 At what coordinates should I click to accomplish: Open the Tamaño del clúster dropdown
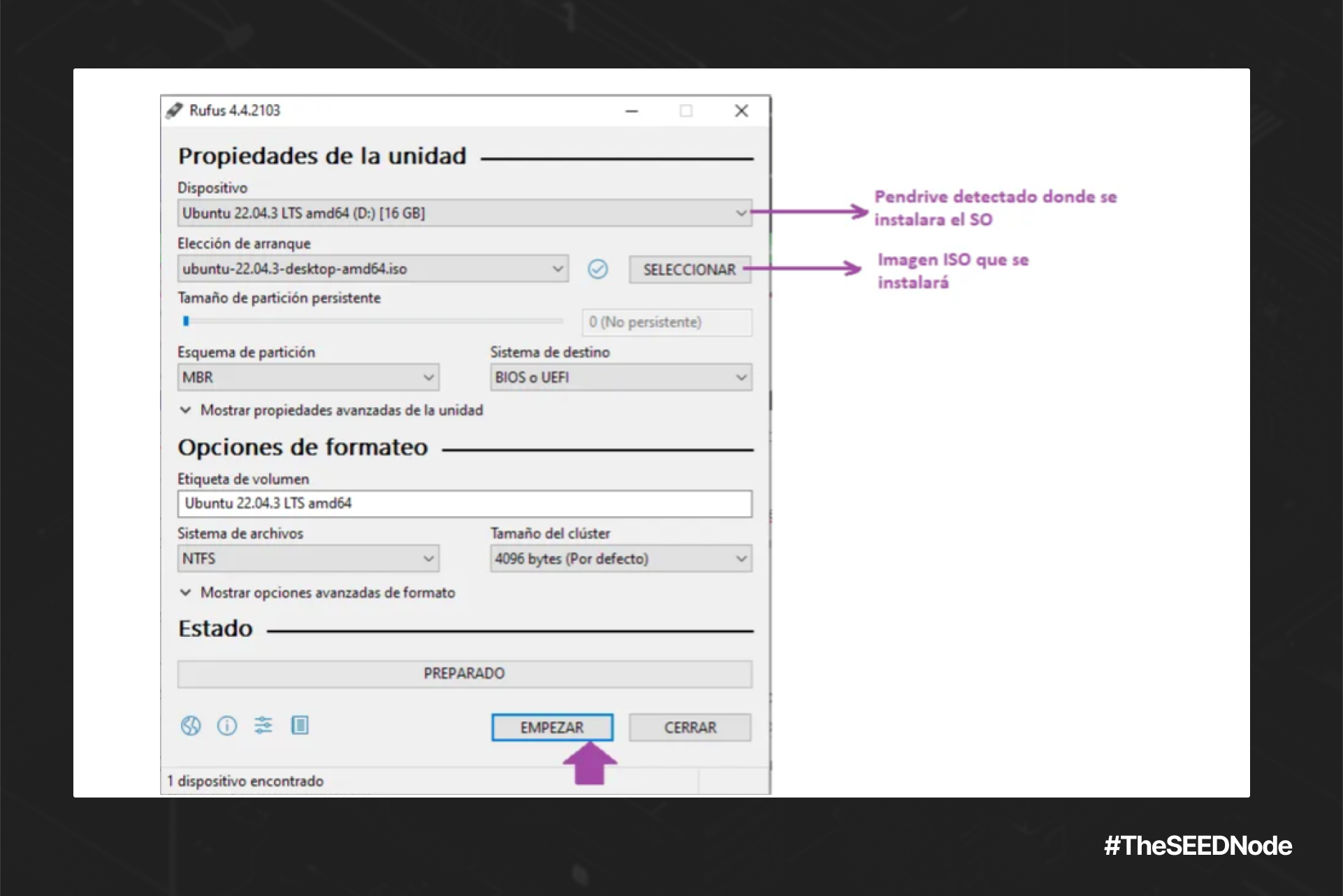621,559
